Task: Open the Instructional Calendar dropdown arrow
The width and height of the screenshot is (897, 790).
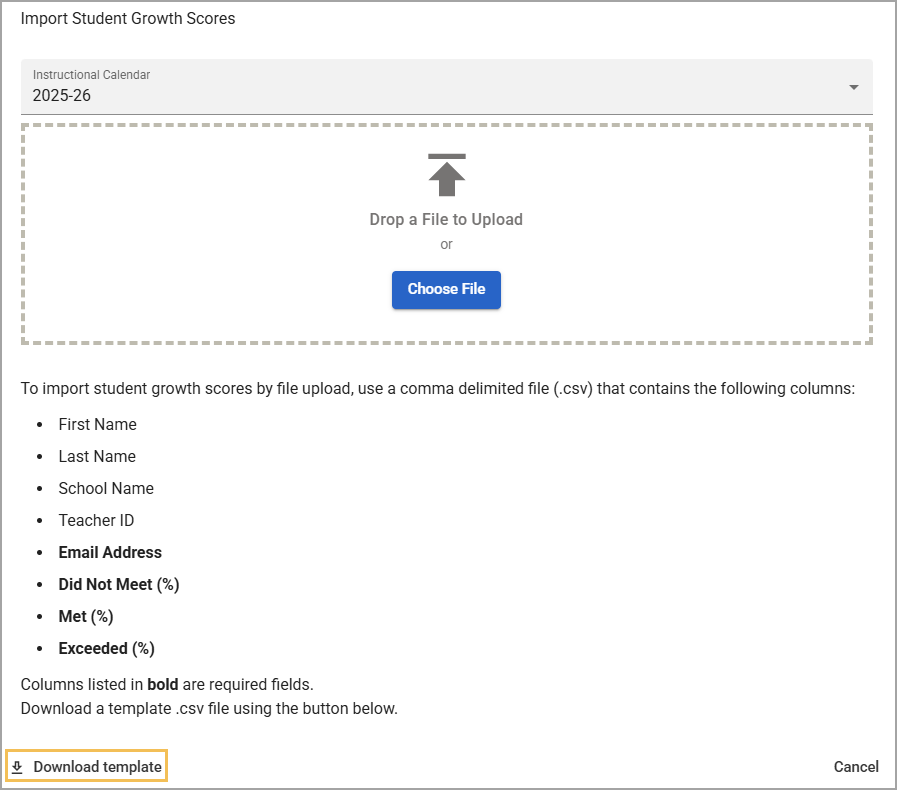Action: click(x=854, y=88)
